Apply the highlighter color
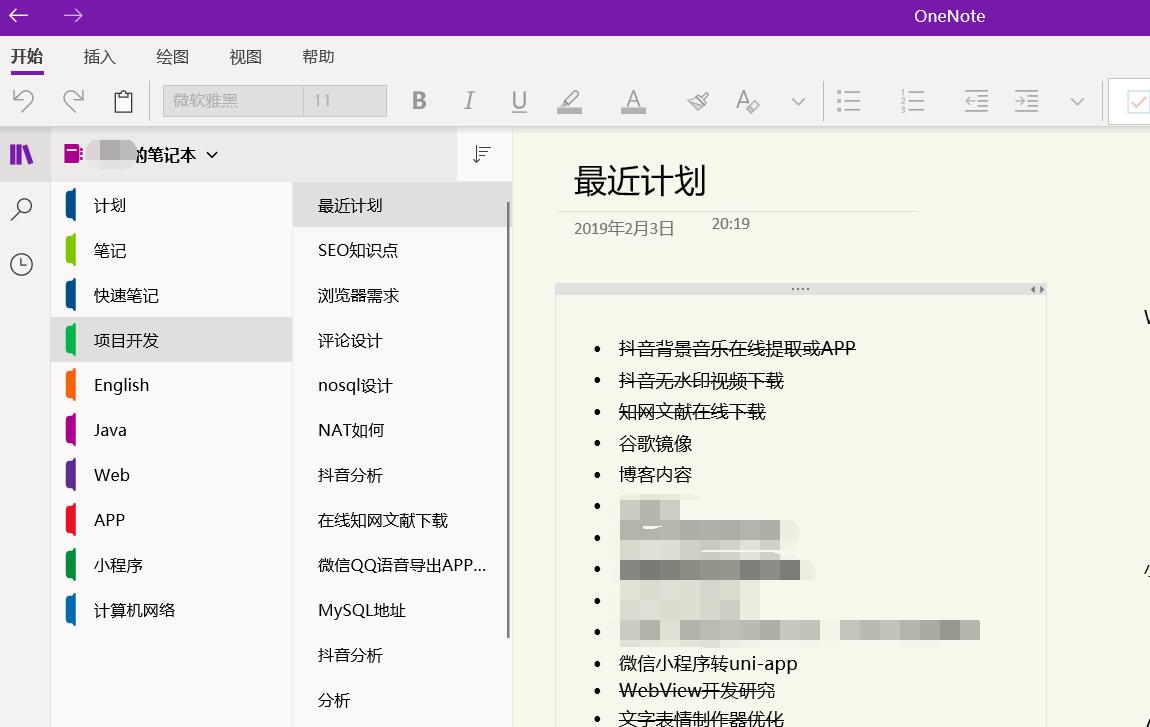The width and height of the screenshot is (1150, 727). point(569,101)
